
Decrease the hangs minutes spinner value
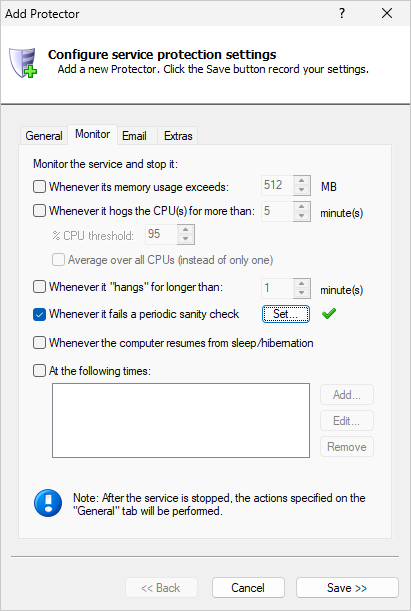302,293
